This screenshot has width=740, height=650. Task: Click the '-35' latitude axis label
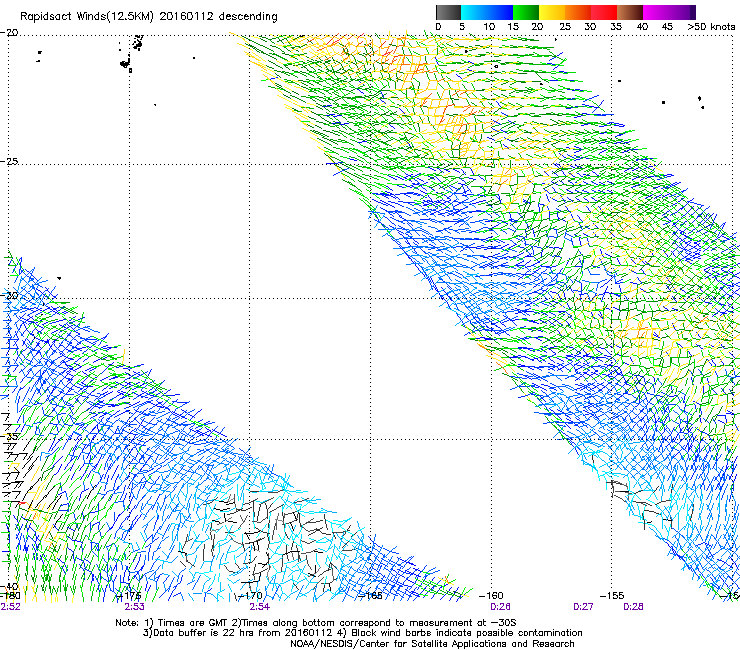pos(9,437)
